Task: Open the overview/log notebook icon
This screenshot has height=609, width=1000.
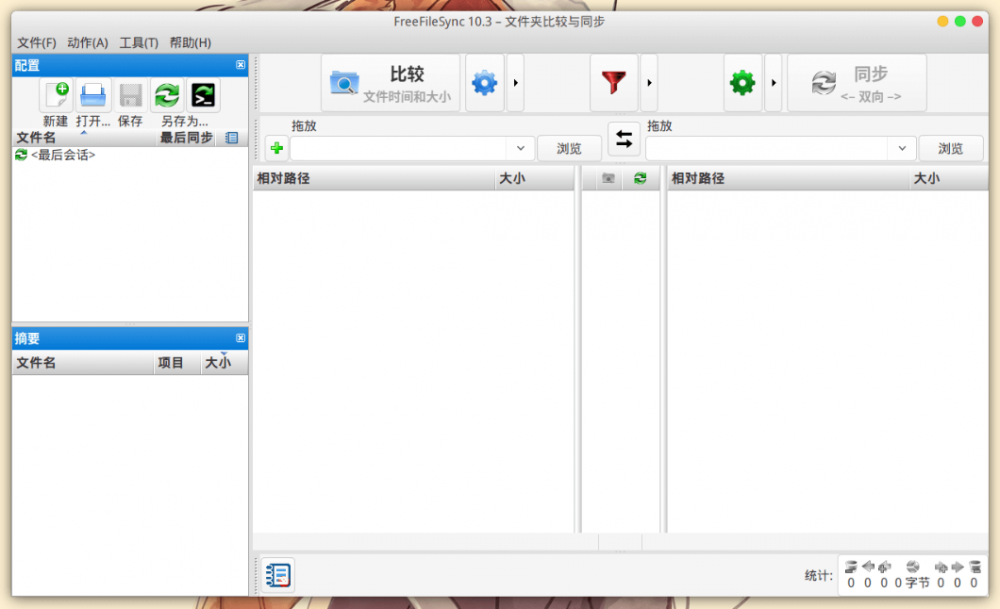Action: pyautogui.click(x=279, y=575)
